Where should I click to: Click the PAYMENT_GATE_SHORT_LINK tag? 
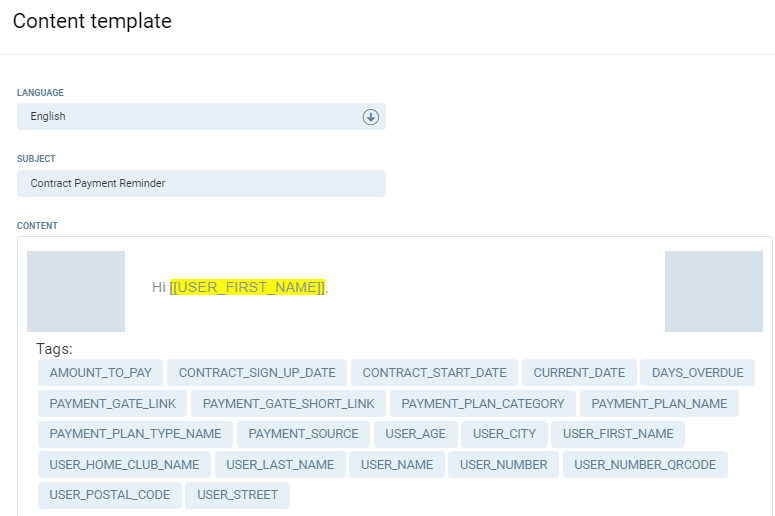click(x=288, y=404)
